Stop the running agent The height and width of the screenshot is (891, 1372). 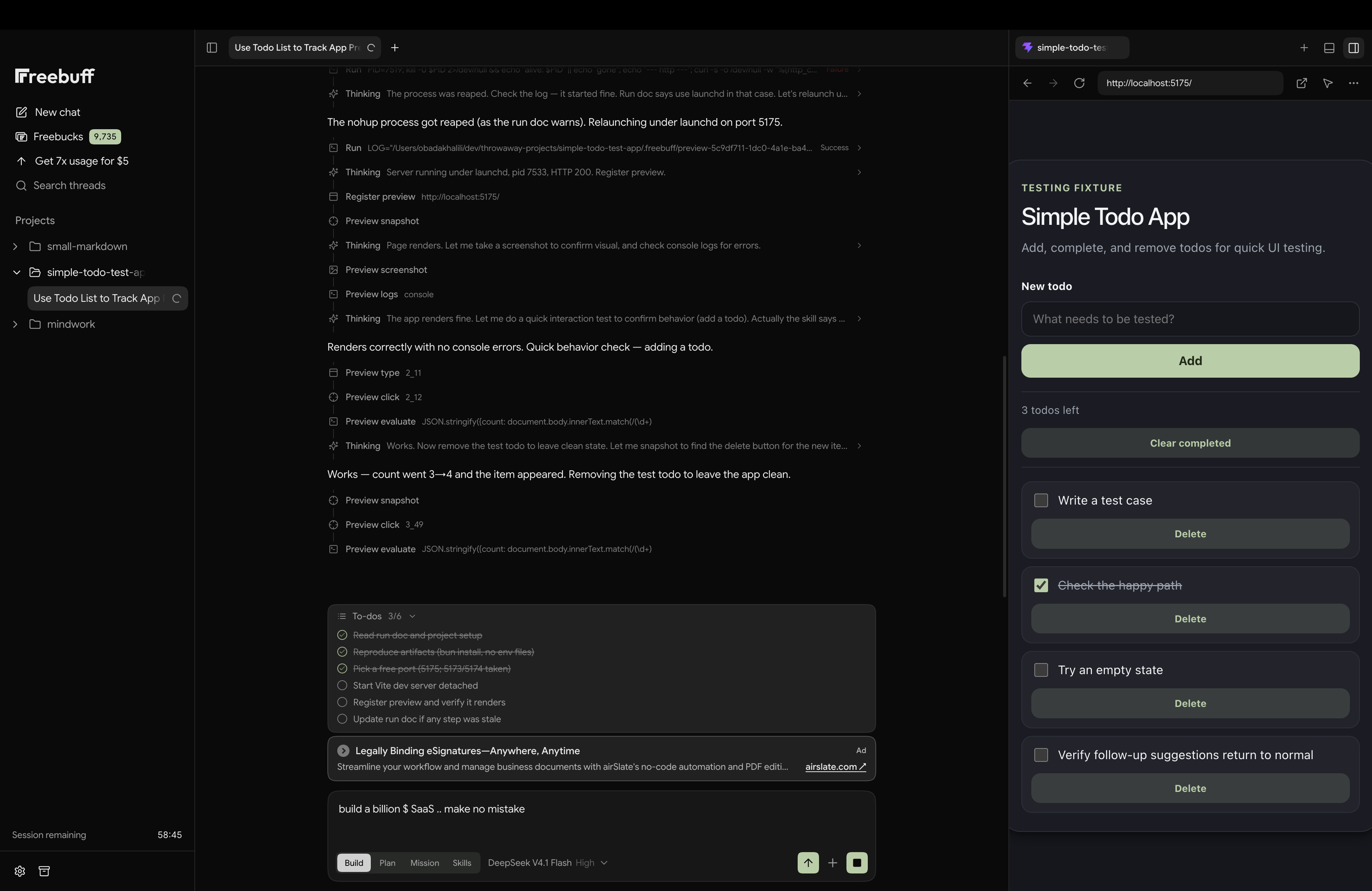(857, 863)
